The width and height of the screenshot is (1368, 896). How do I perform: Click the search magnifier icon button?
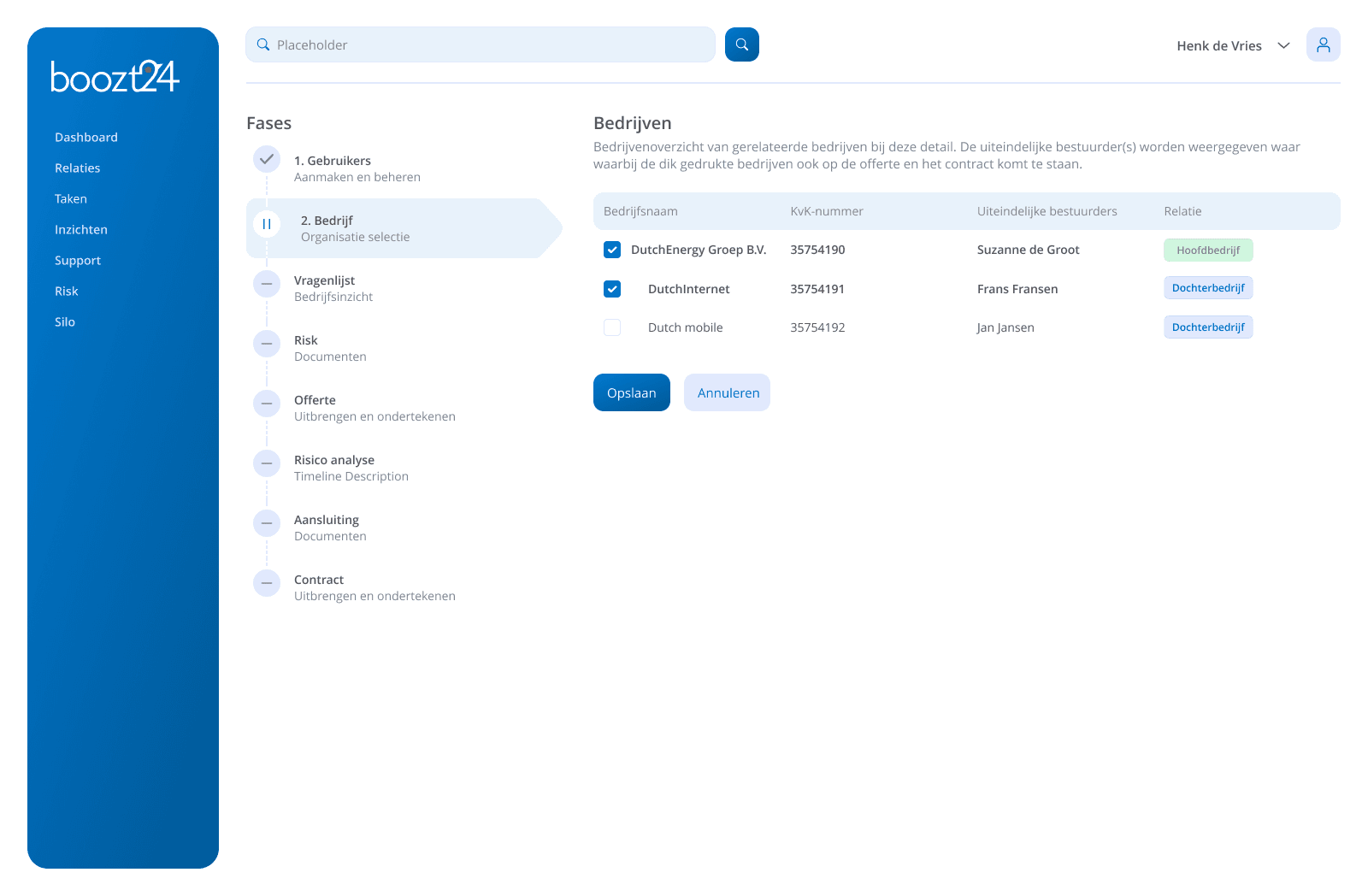click(x=741, y=44)
